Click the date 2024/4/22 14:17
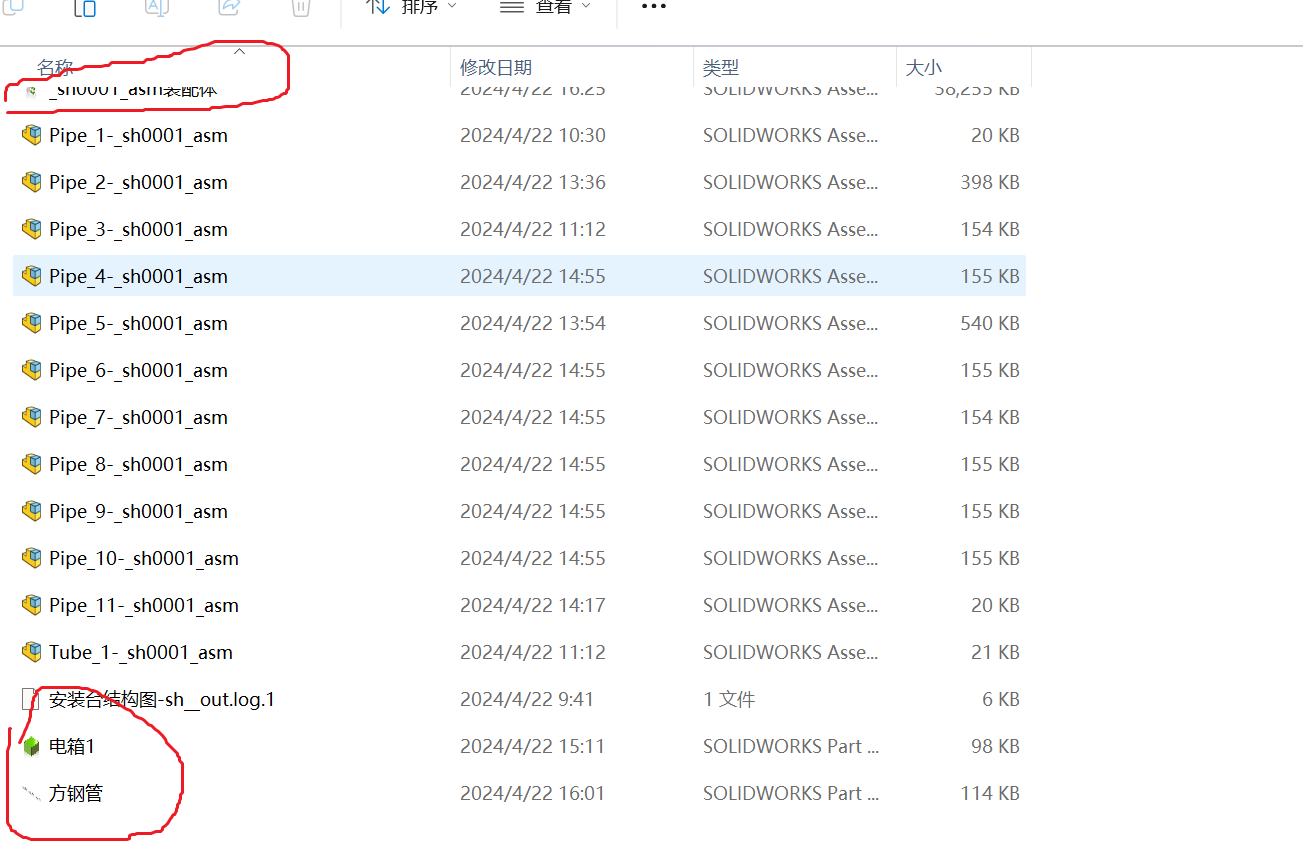Image resolution: width=1303 pixels, height=850 pixels. coord(533,605)
